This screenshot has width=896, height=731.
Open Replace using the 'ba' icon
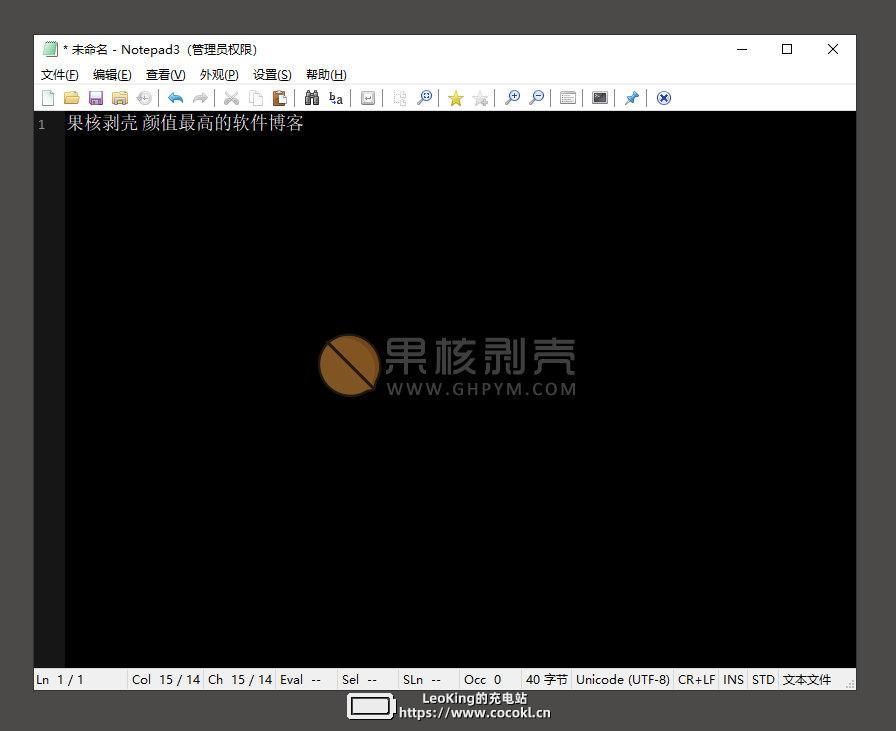[x=336, y=98]
